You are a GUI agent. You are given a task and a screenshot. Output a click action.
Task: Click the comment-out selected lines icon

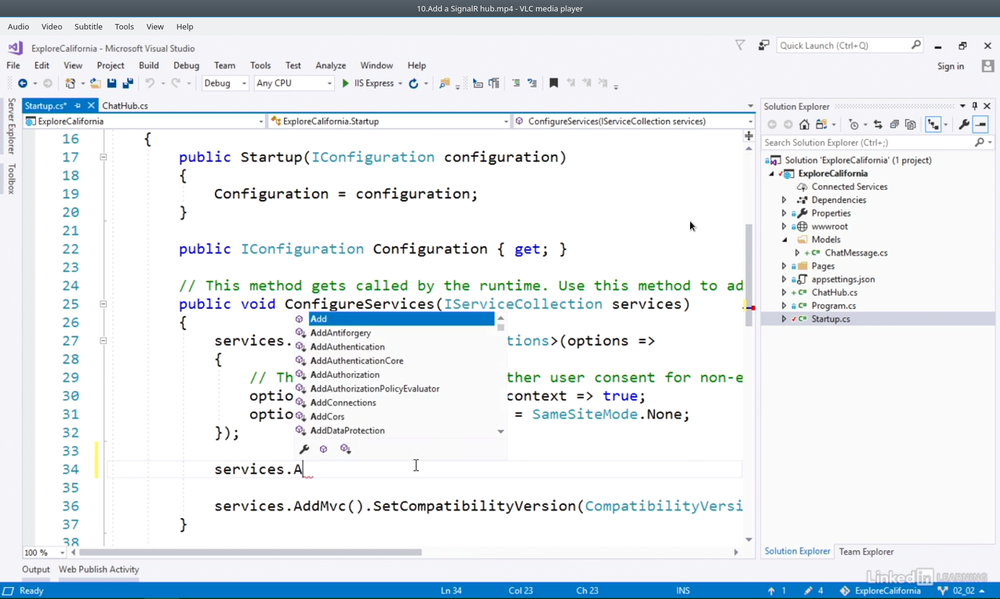[515, 84]
